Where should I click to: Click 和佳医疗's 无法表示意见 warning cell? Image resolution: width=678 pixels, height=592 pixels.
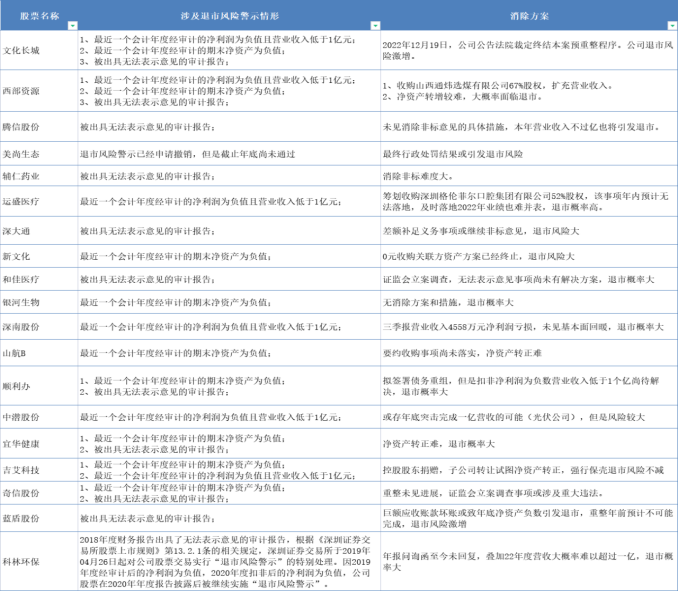click(x=229, y=279)
